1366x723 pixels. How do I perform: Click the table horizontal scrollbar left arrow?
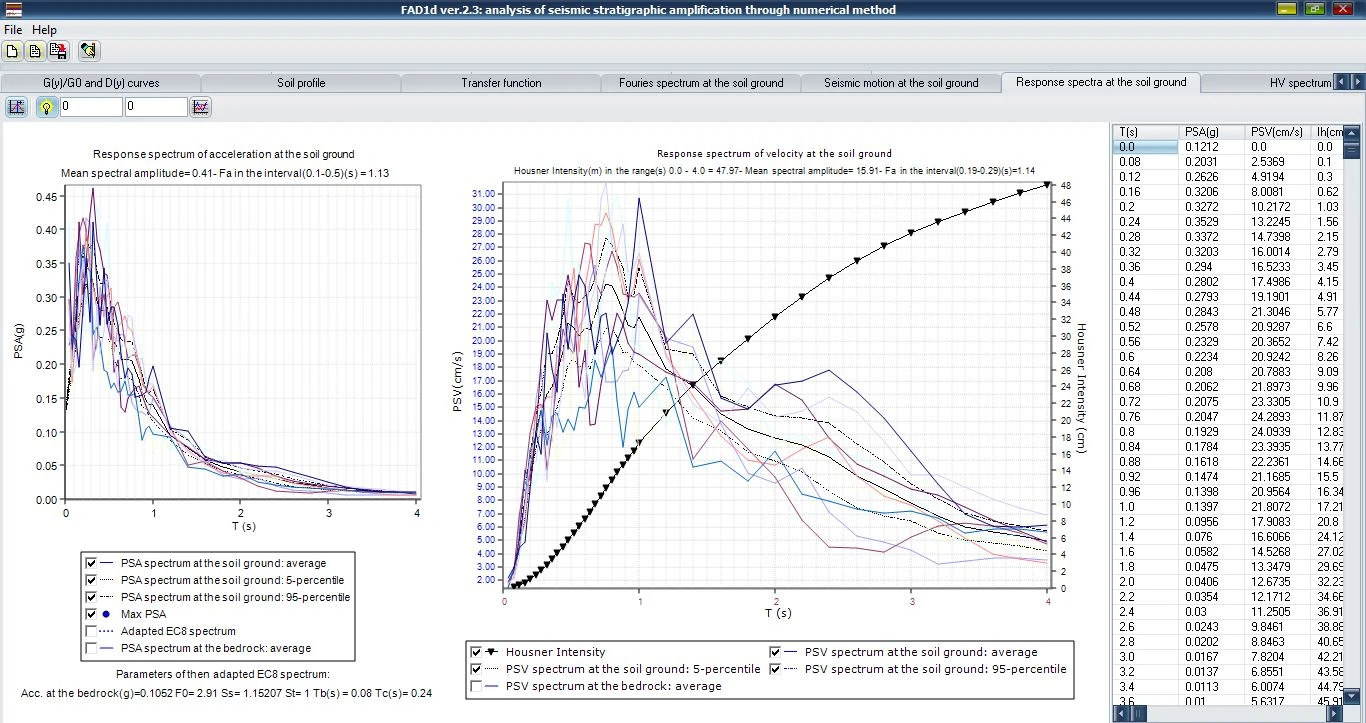(1120, 714)
